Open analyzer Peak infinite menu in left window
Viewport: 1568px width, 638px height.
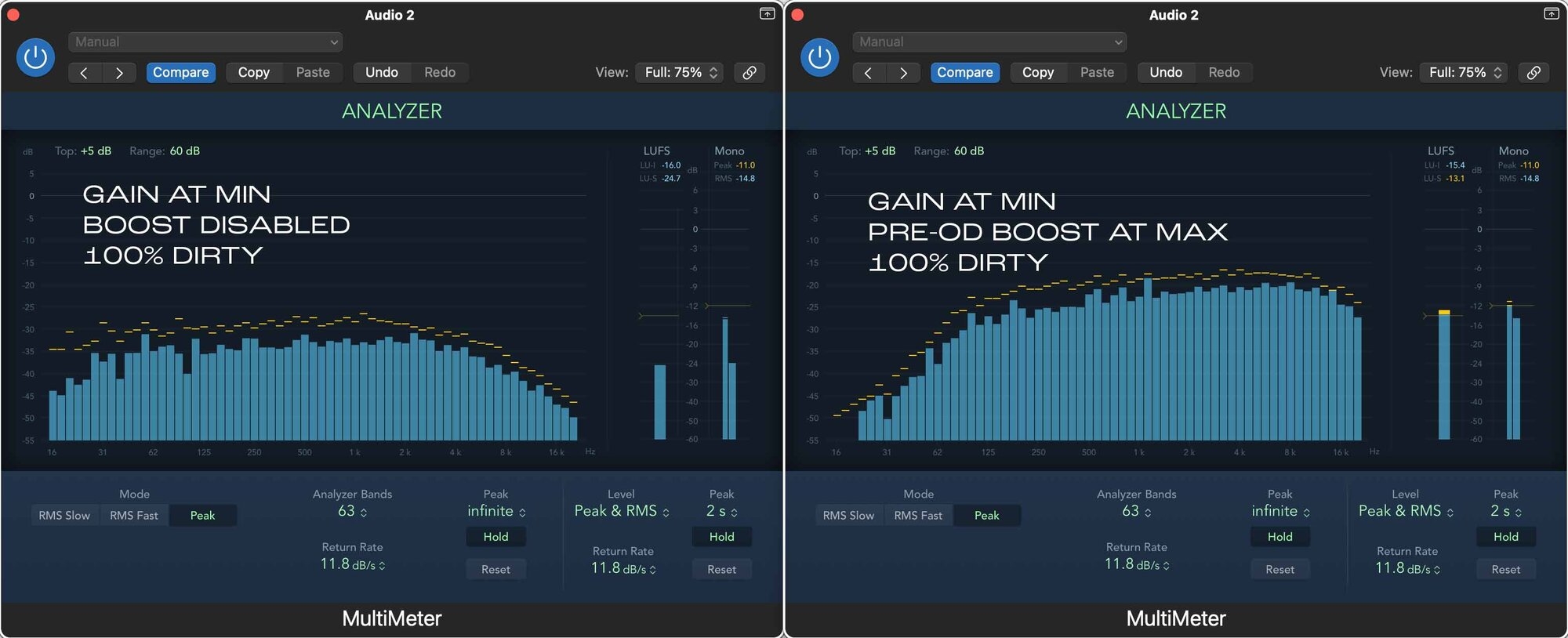[x=496, y=511]
